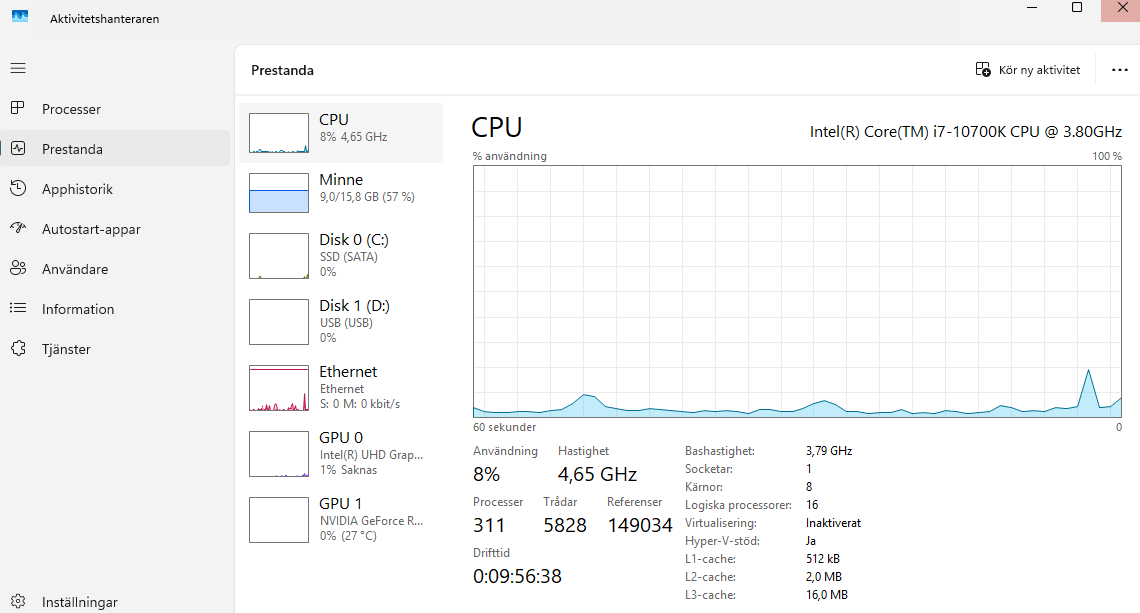Click the Referenser count 149034

[640, 526]
